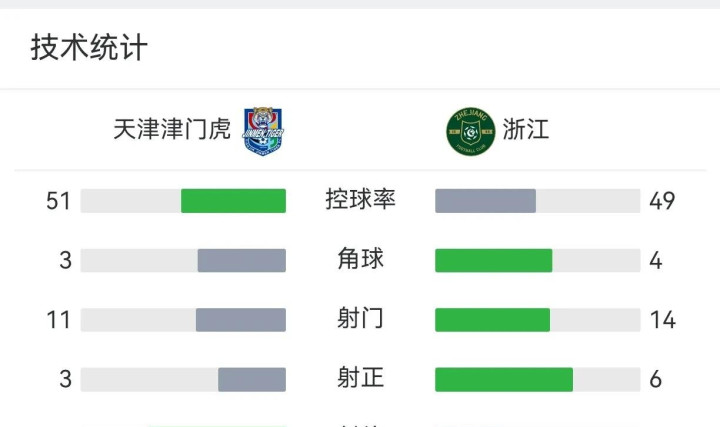Tap the 天津津门虎 team name
720x427 pixels.
172,129
